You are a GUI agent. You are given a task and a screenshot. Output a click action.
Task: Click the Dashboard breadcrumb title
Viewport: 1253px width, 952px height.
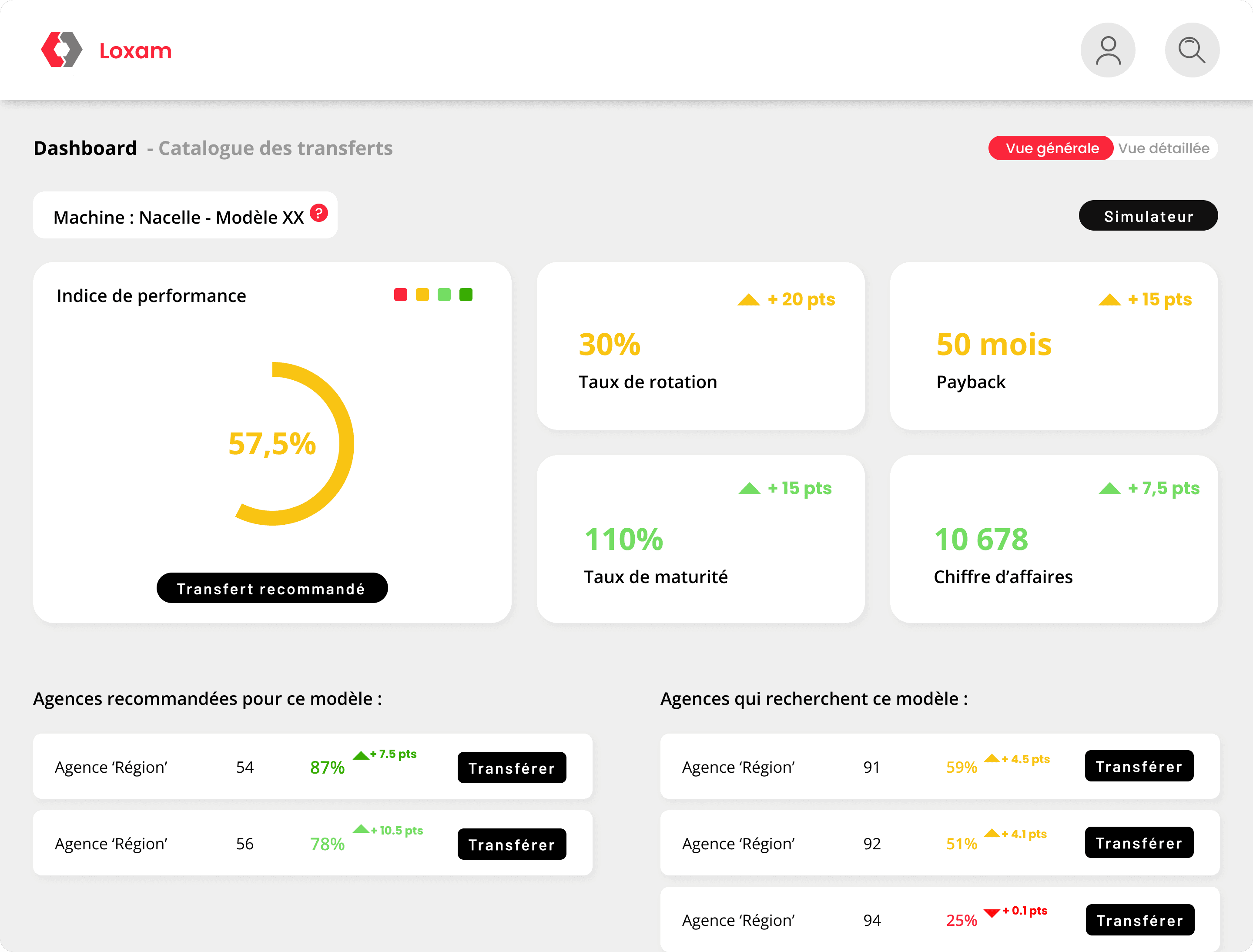pyautogui.click(x=85, y=148)
